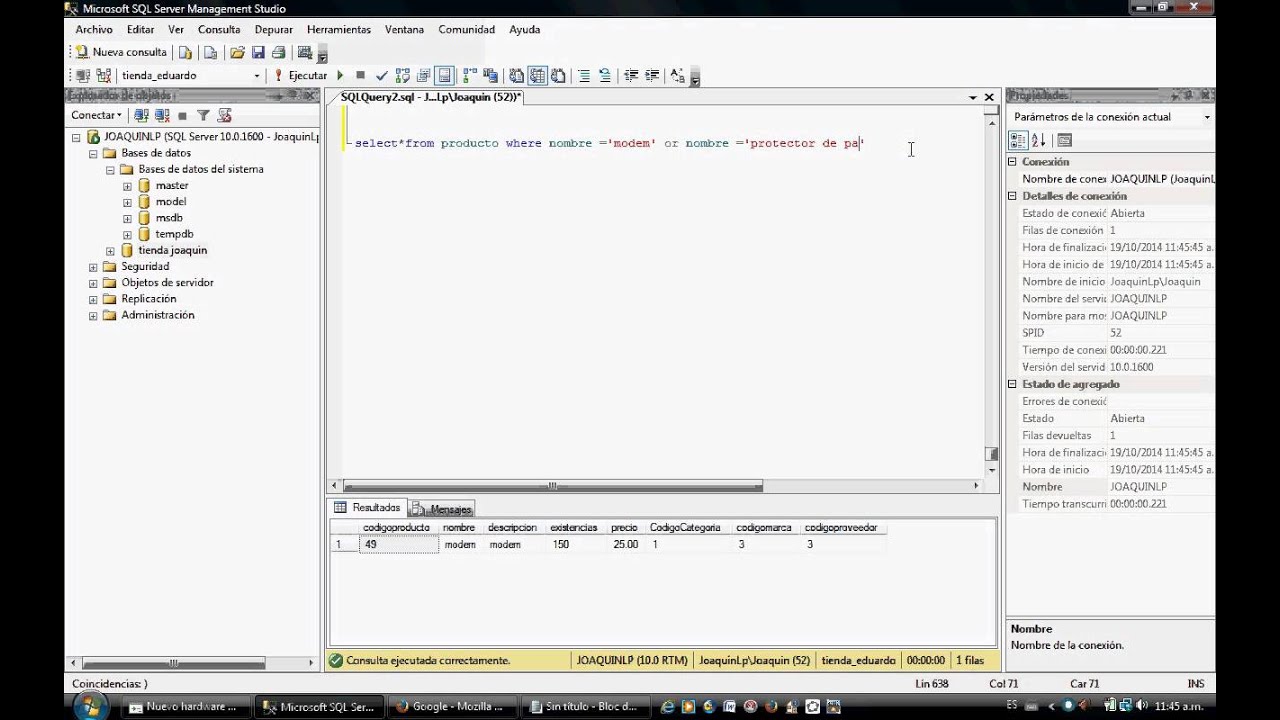Click the filter icon in Object Explorer
Screen dimensions: 1280x720
tap(203, 115)
